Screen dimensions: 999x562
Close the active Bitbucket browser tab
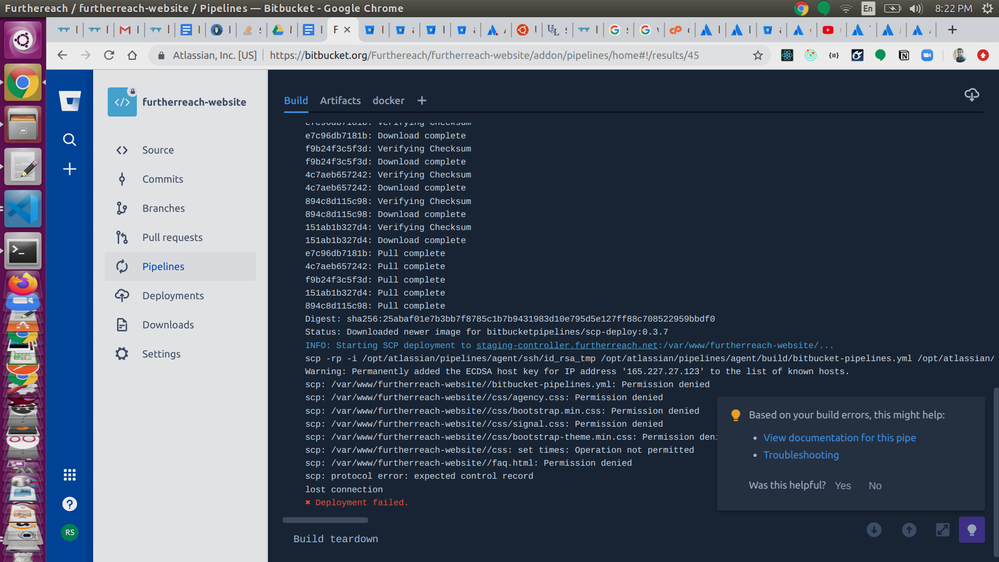tap(347, 30)
